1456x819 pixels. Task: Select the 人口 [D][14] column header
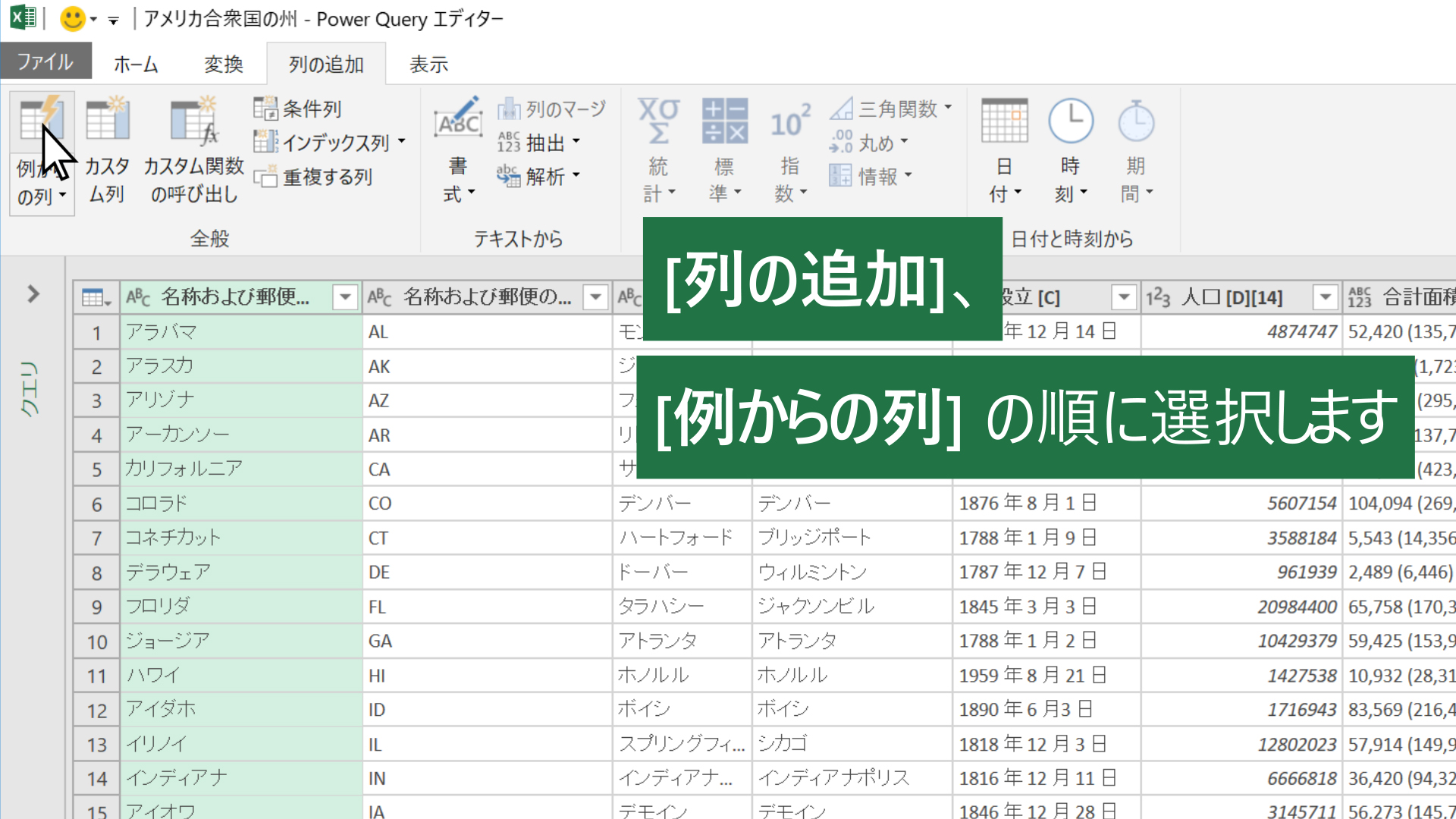1241,297
